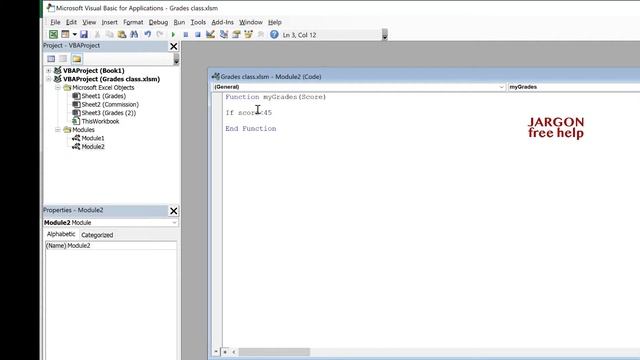Click the Copy toolbar icon
The image size is (640, 360).
tap(109, 35)
